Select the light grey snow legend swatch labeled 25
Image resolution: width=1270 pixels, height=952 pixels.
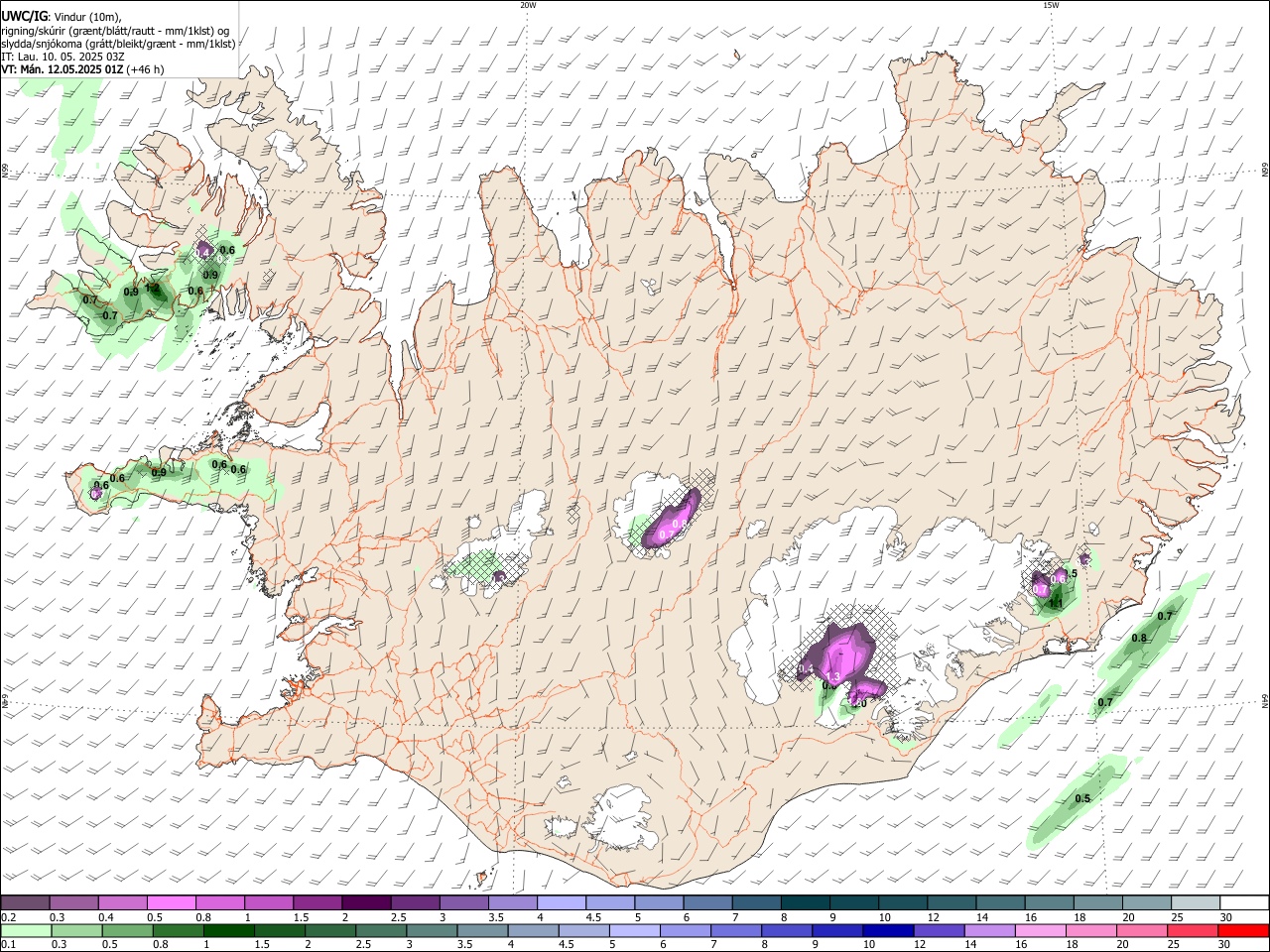[x=1196, y=903]
